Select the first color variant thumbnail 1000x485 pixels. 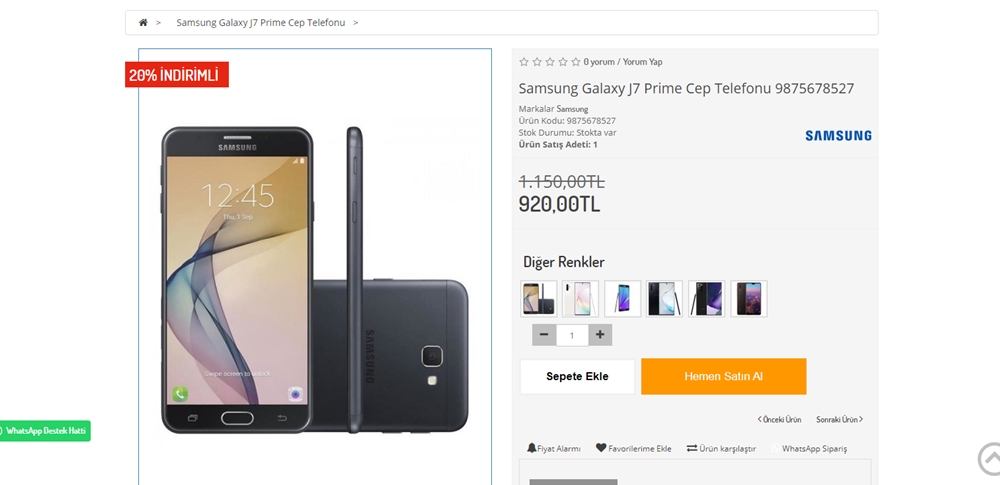(539, 299)
